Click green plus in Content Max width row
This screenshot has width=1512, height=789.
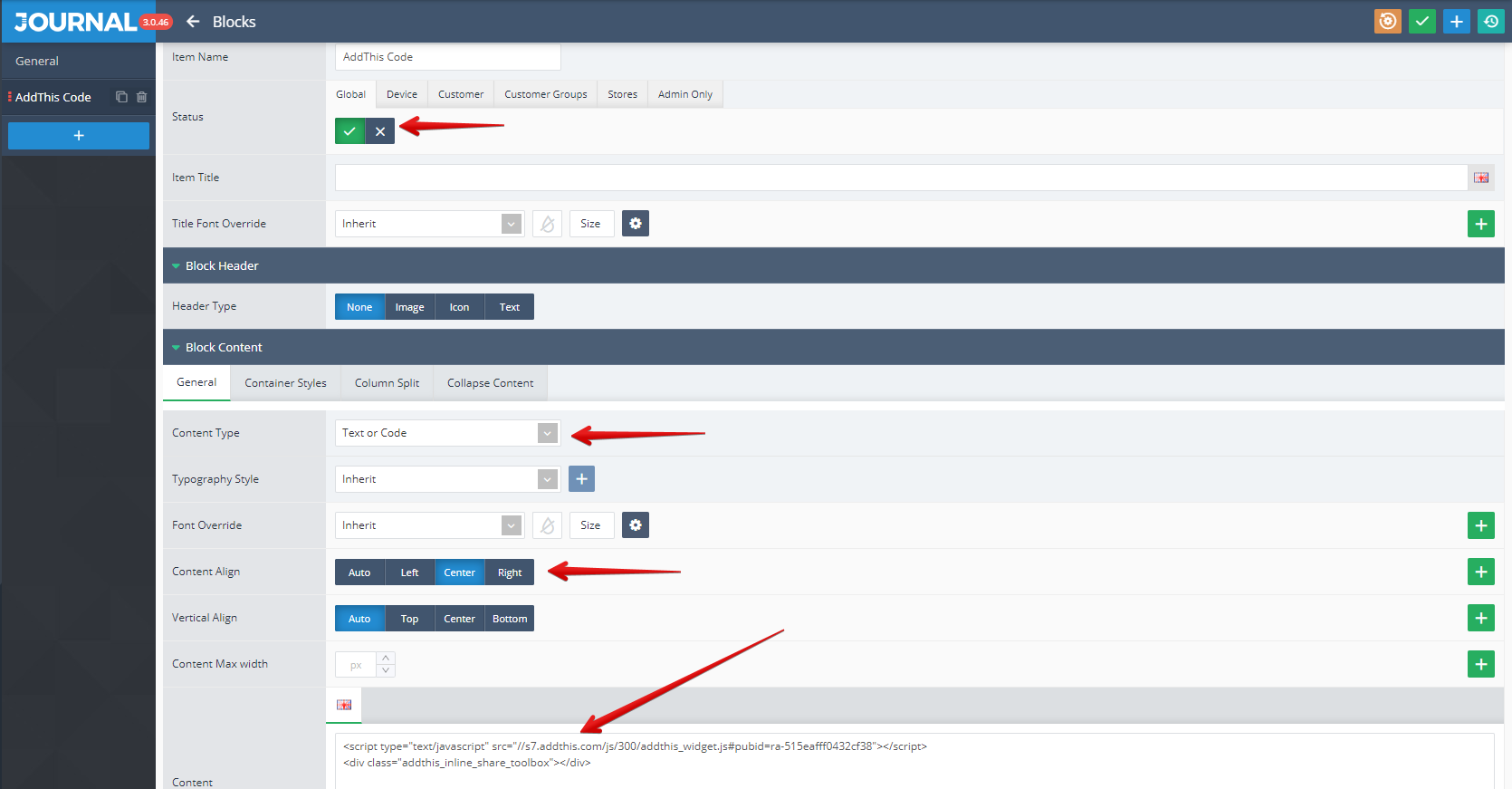(1481, 664)
